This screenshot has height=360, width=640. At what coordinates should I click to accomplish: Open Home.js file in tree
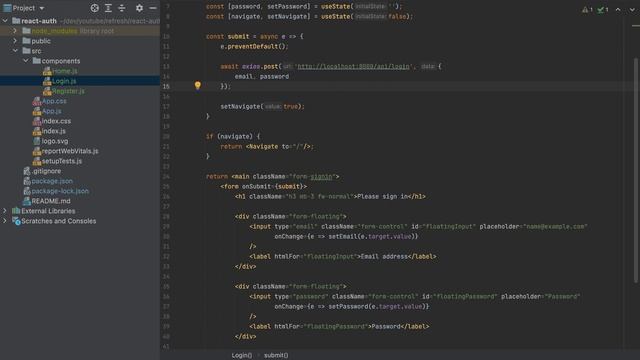64,71
